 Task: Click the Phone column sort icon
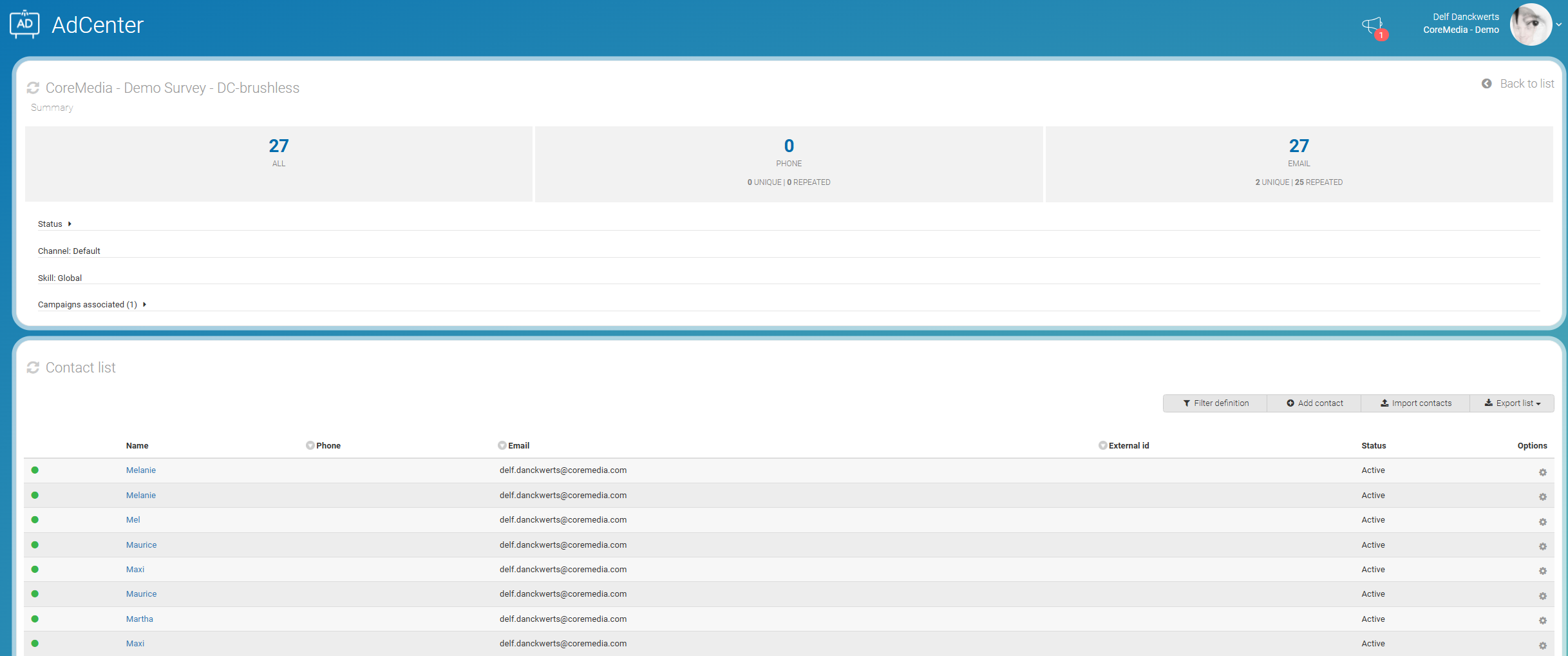(310, 445)
